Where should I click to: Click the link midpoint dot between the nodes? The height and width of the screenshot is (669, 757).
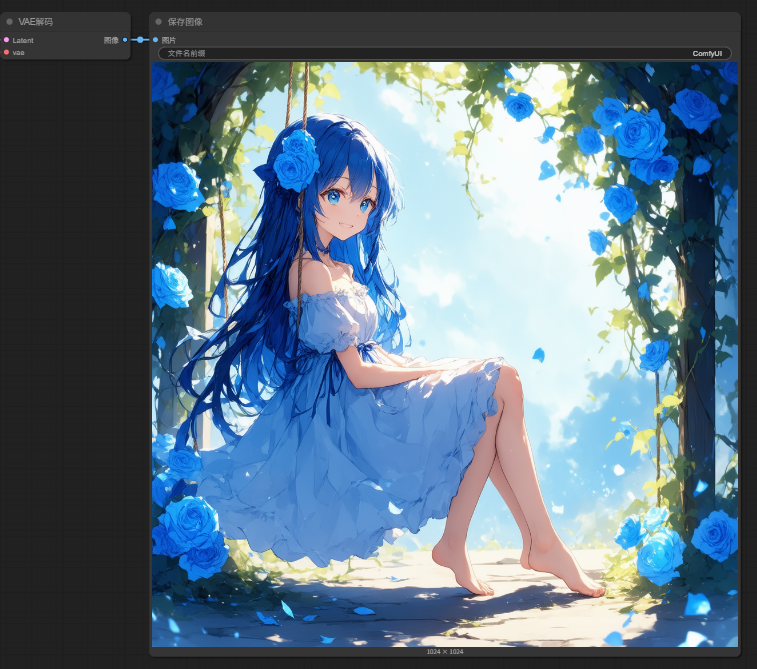[140, 40]
